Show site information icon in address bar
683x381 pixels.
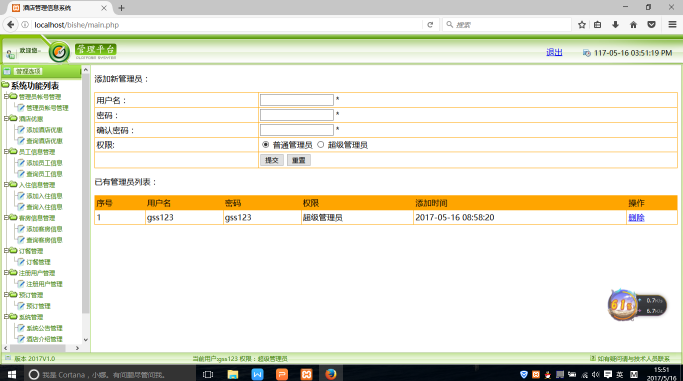coord(25,25)
